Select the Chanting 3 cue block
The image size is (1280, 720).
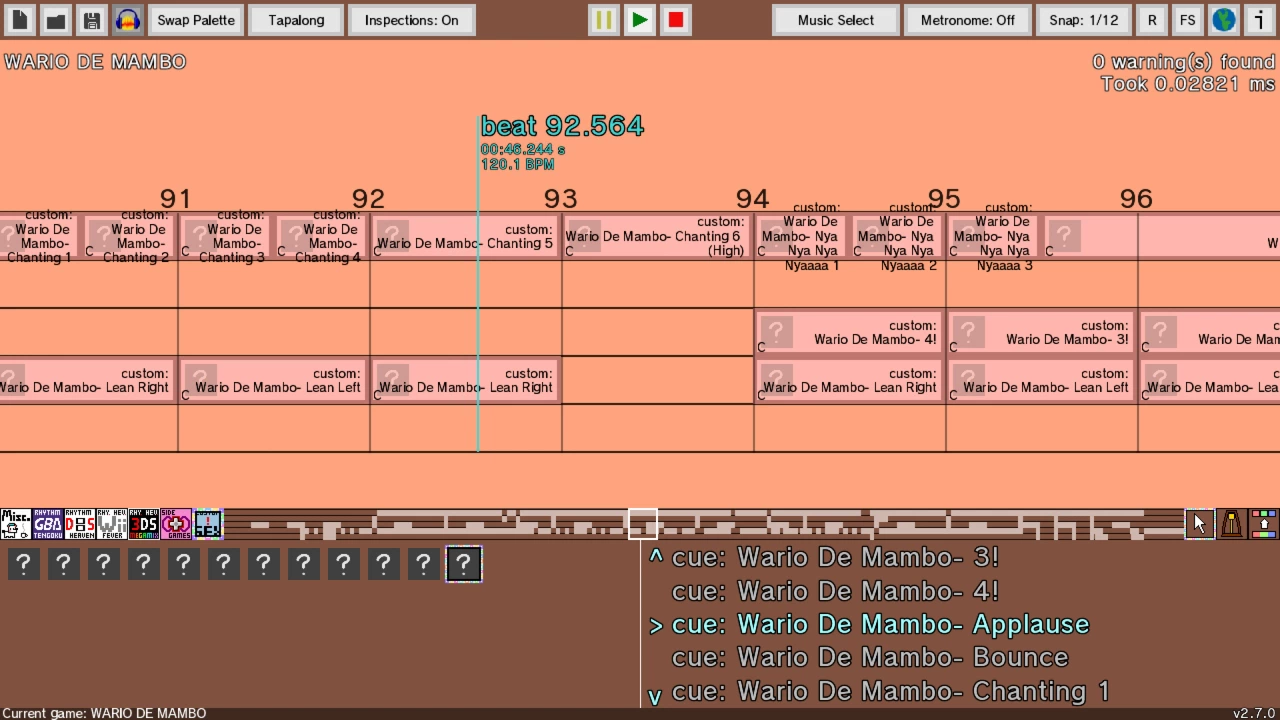click(x=225, y=236)
